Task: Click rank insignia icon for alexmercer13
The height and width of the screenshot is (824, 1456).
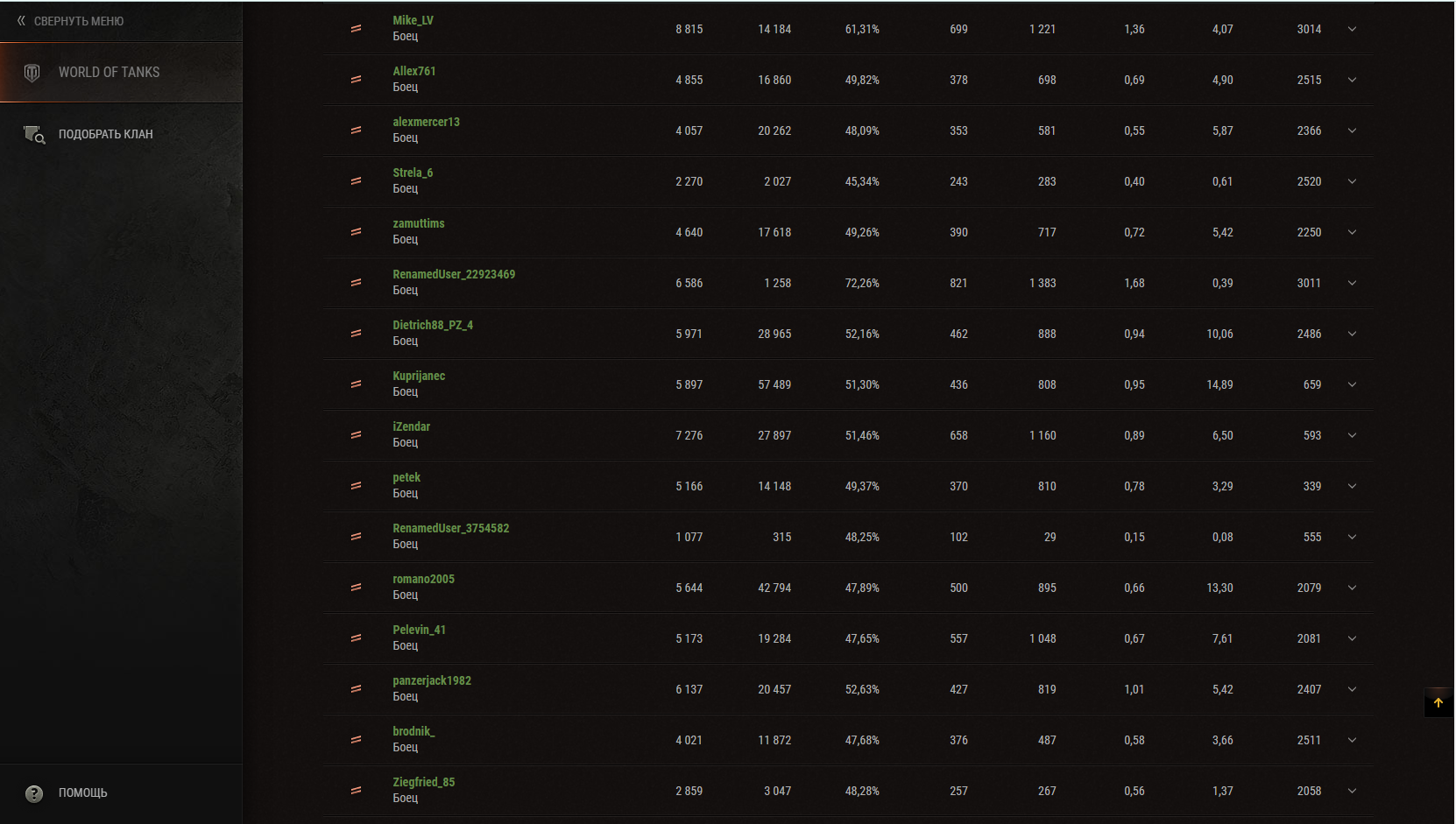Action: (x=356, y=130)
